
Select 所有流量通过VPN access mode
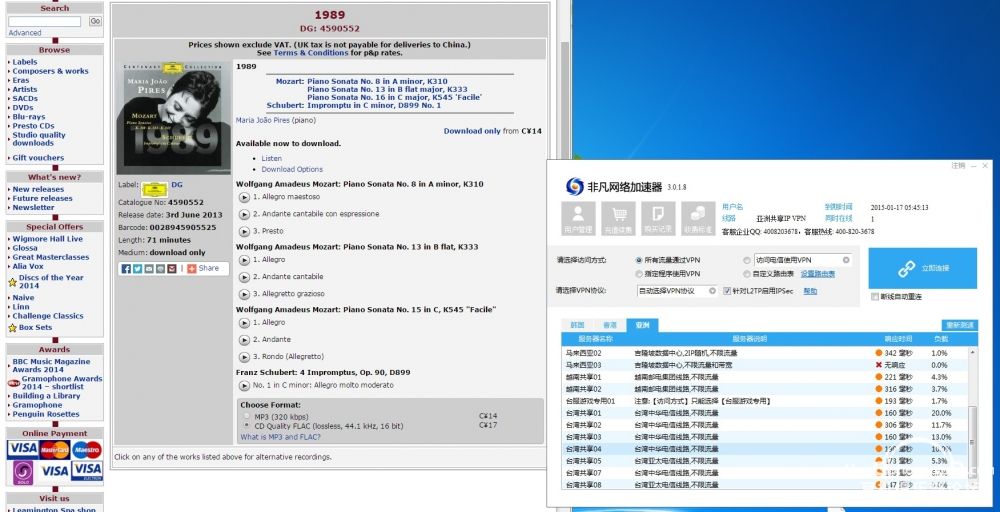(639, 260)
